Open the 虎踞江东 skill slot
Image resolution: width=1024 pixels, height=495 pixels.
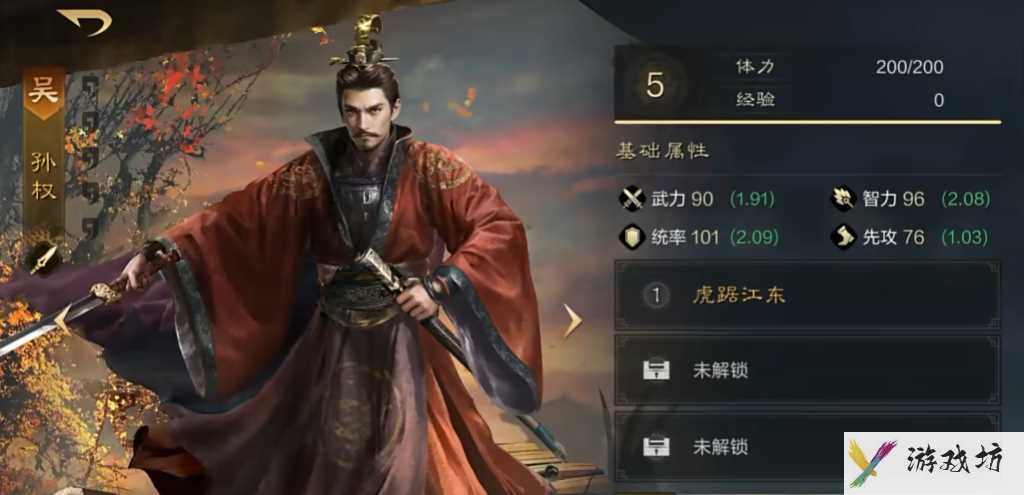(807, 296)
